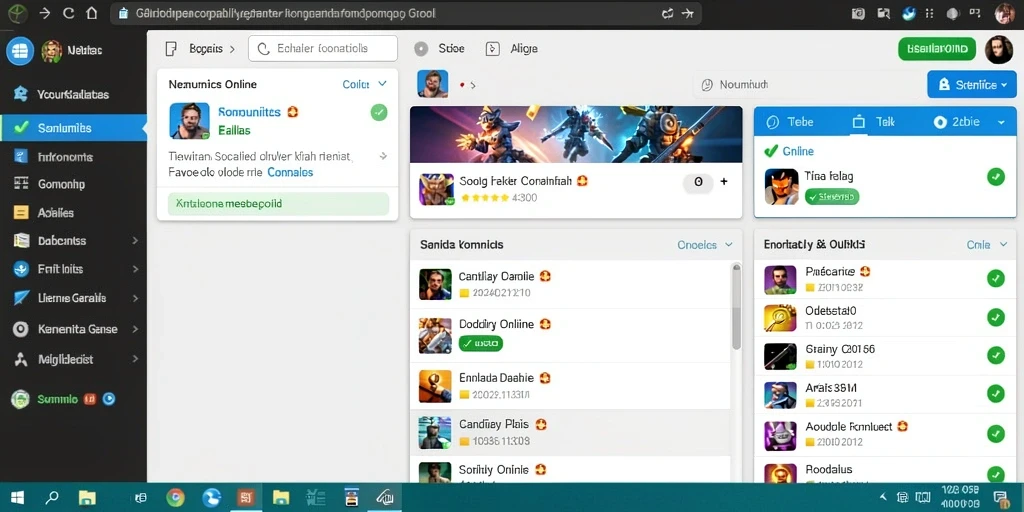Screen dimensions: 1024x512
Task: Open the Onoelcs dropdown in Sanida komnids
Action: tap(705, 245)
